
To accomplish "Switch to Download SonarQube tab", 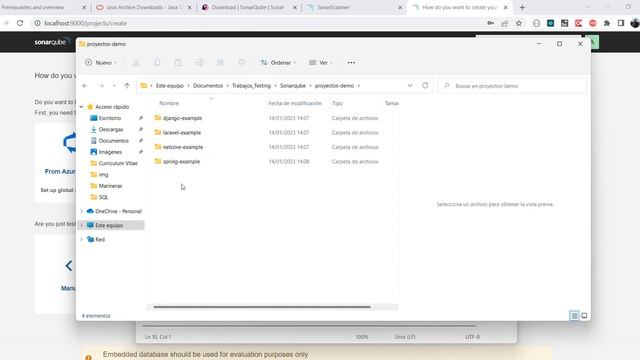I will pyautogui.click(x=249, y=7).
